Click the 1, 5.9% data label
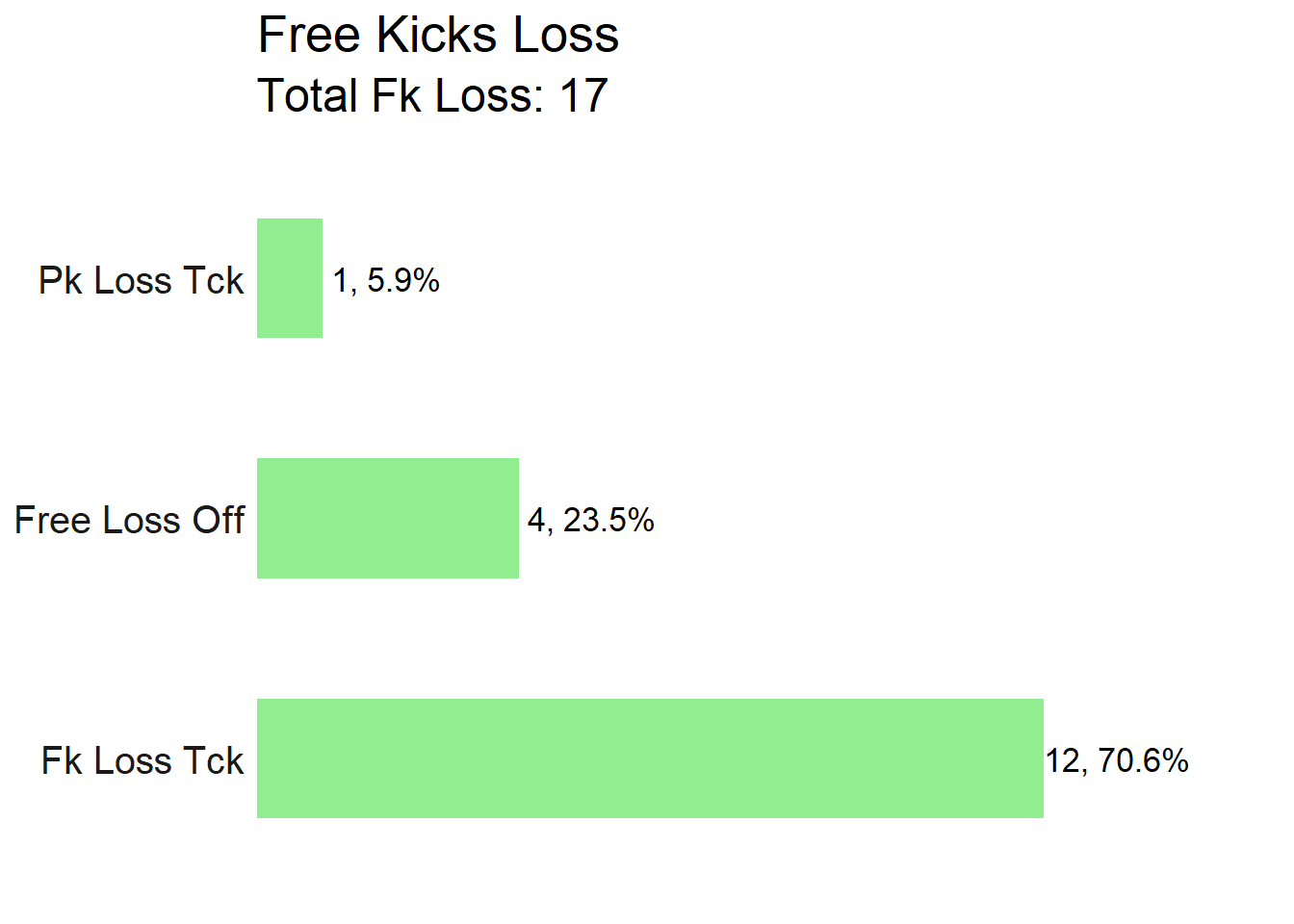1294x924 pixels. pyautogui.click(x=386, y=280)
